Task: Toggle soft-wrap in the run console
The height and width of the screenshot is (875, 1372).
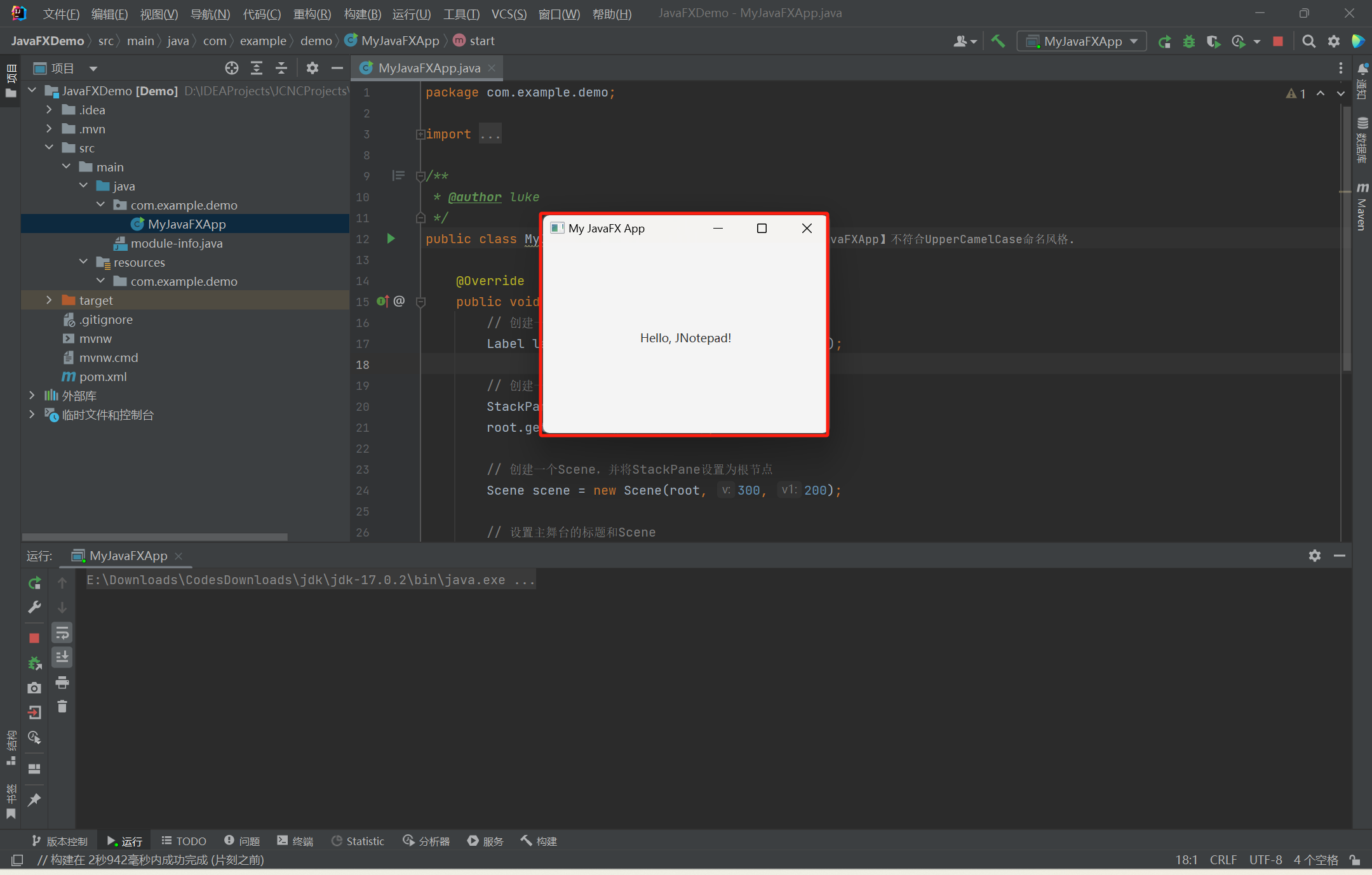Action: coord(62,632)
